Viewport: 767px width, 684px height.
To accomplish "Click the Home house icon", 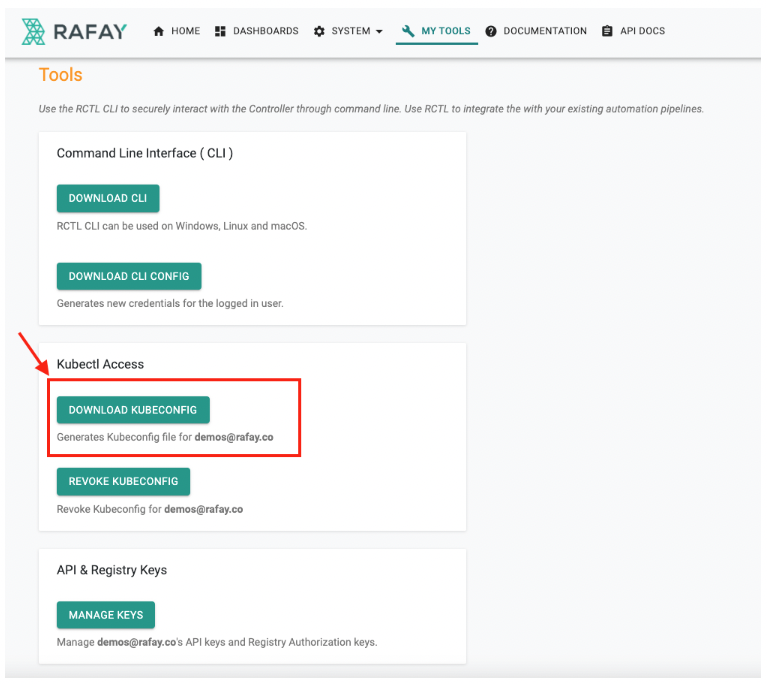I will click(159, 31).
